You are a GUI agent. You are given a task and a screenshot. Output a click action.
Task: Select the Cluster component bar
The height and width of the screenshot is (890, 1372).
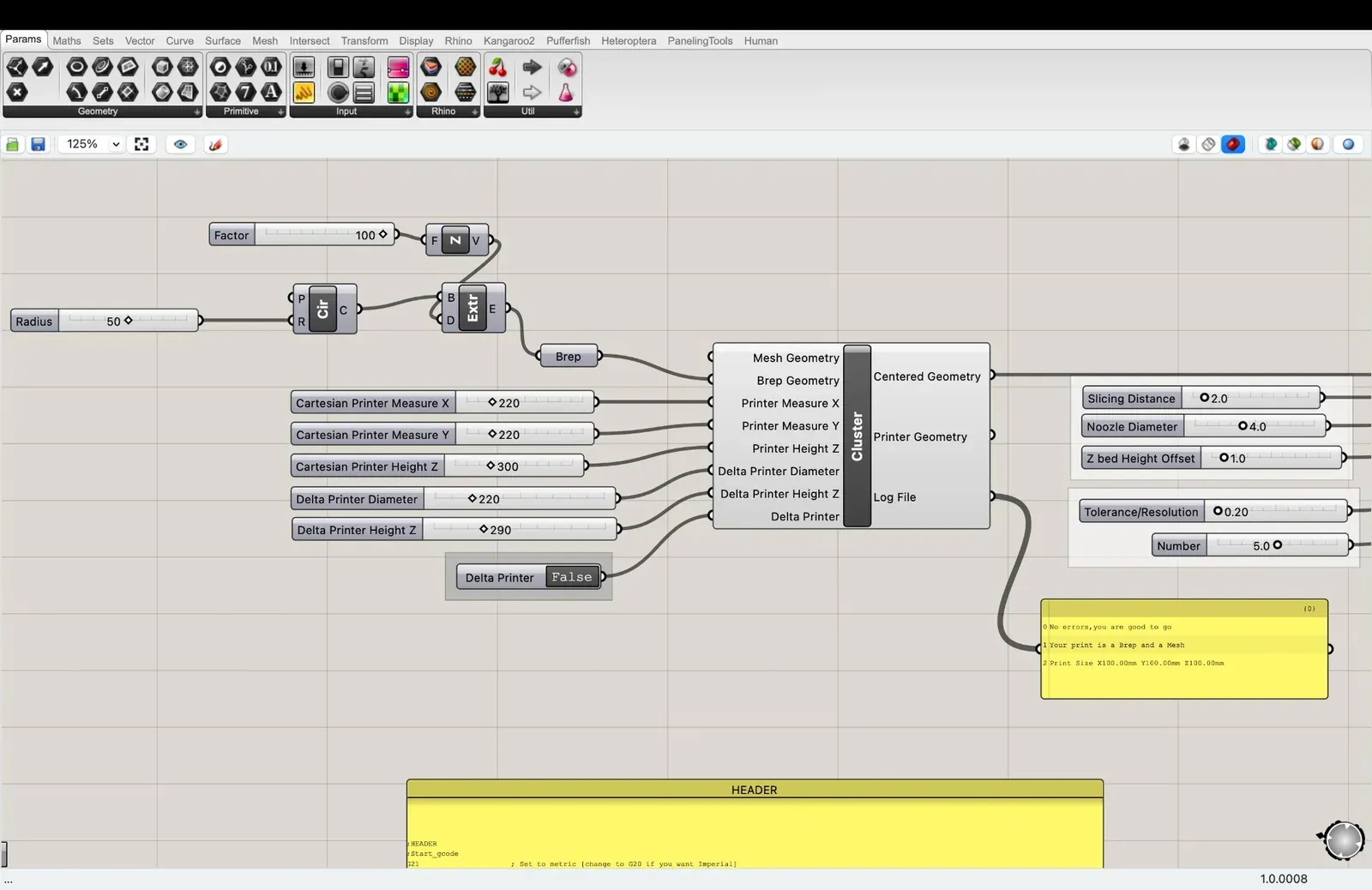pyautogui.click(x=857, y=436)
